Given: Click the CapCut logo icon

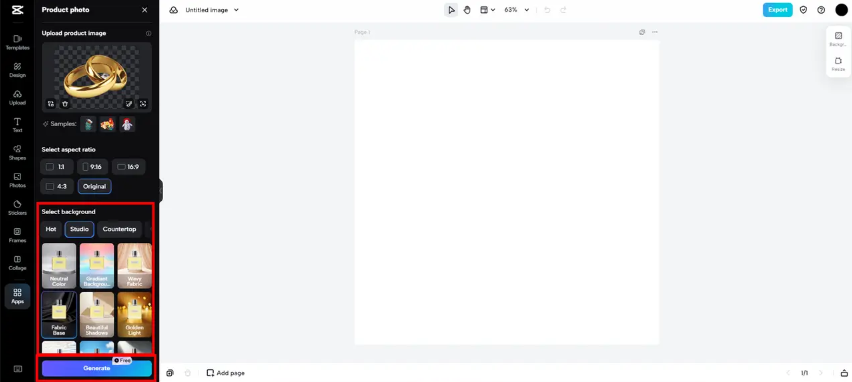Looking at the screenshot, I should point(17,10).
